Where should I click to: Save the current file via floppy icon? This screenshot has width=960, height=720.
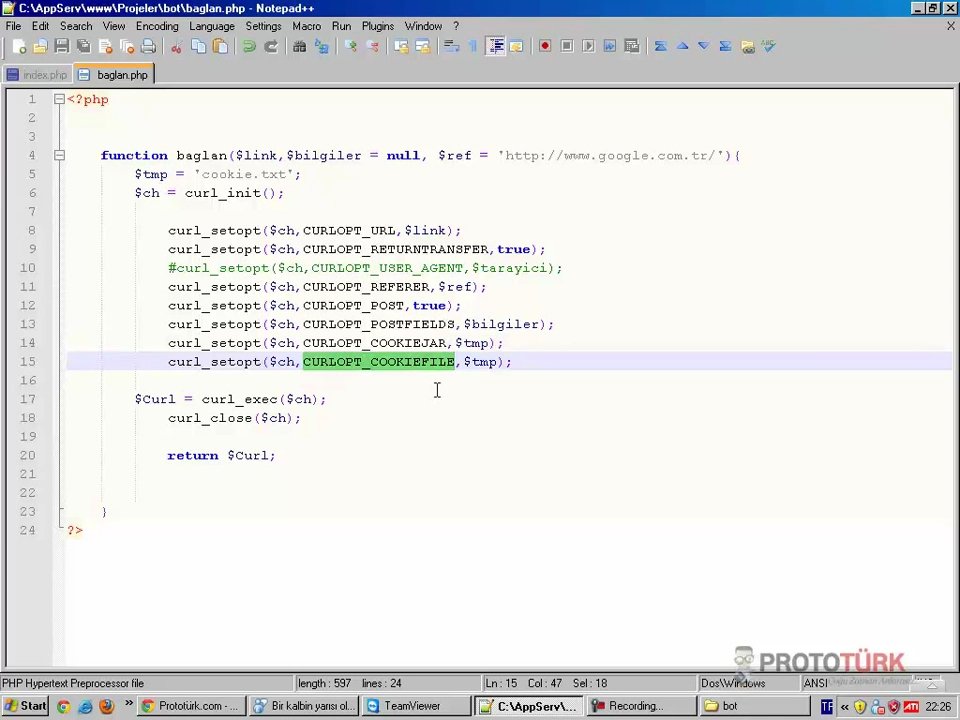click(x=62, y=47)
